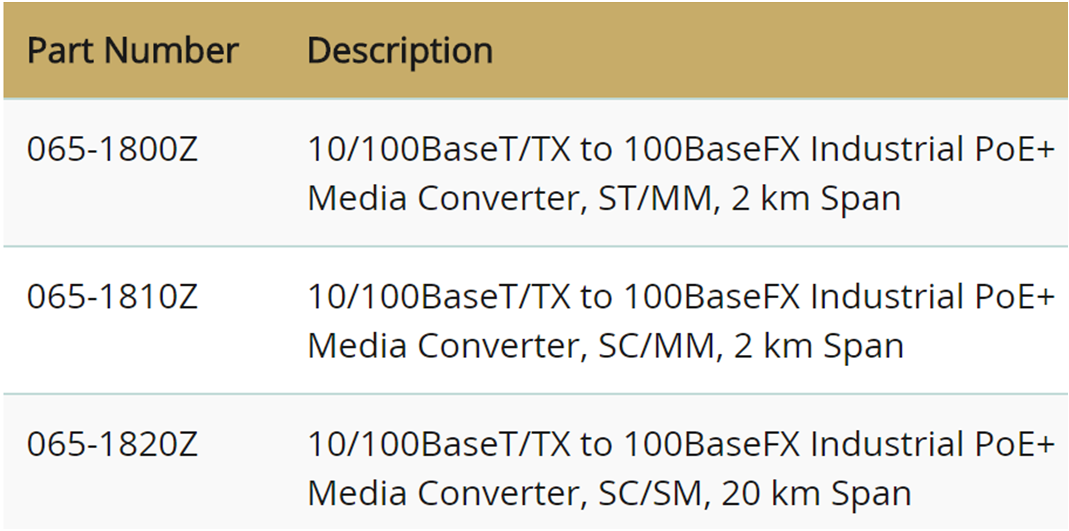The height and width of the screenshot is (531, 1069).
Task: Click 'Media Converter' in the second row
Action: point(448,346)
